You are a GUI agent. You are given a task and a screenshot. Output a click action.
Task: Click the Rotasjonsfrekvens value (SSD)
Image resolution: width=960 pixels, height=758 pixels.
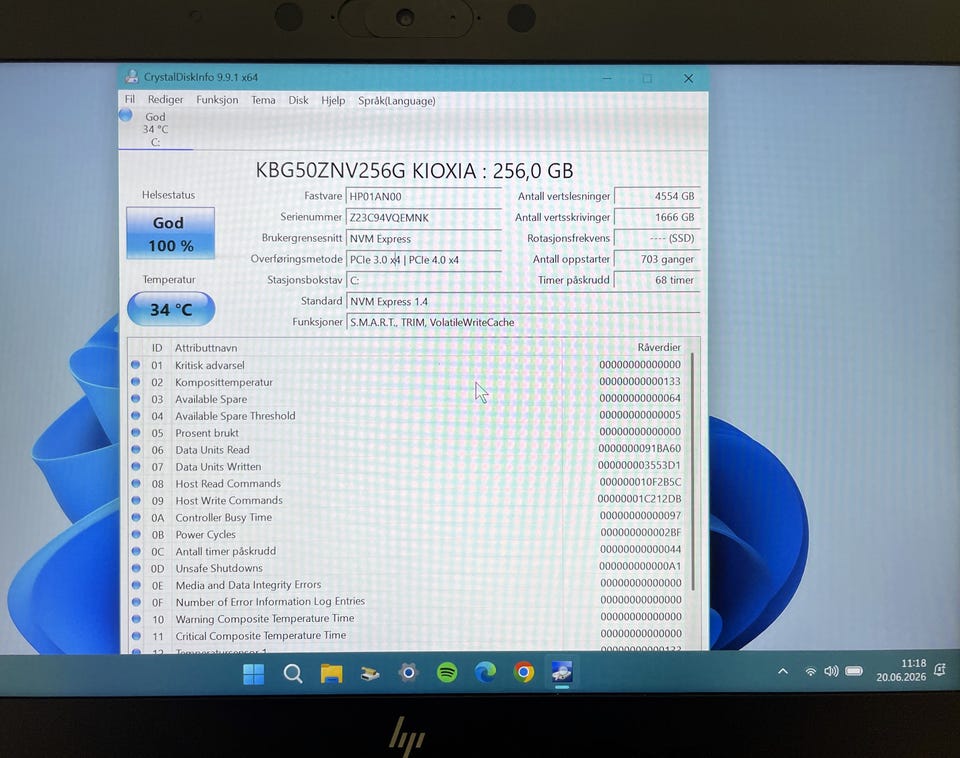[656, 238]
